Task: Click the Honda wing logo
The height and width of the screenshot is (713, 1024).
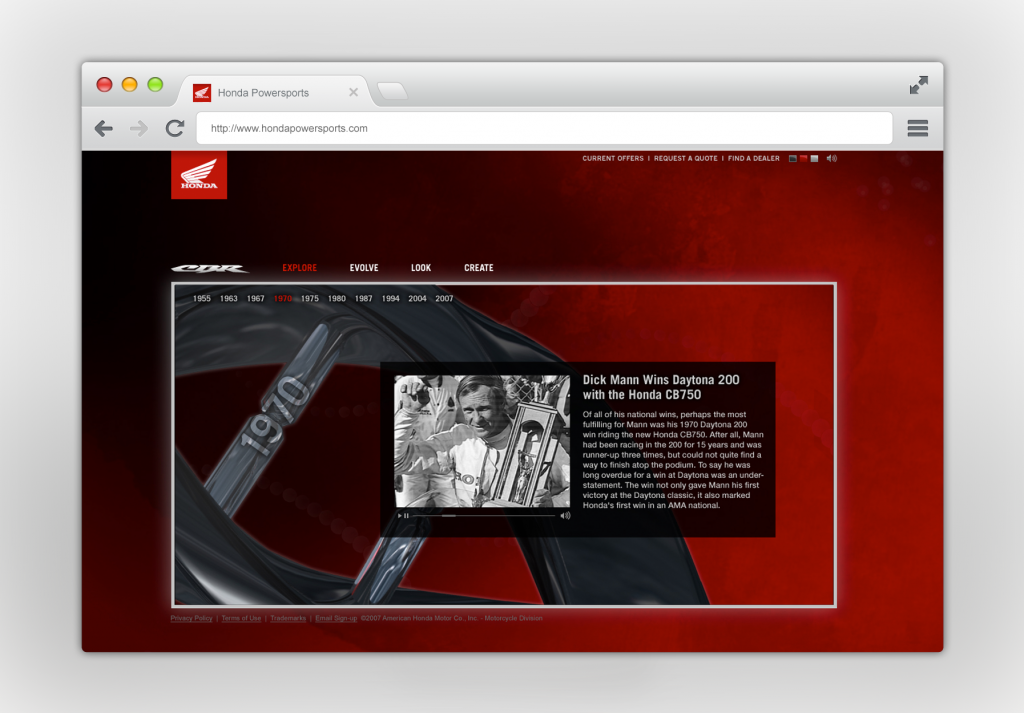Action: (199, 175)
